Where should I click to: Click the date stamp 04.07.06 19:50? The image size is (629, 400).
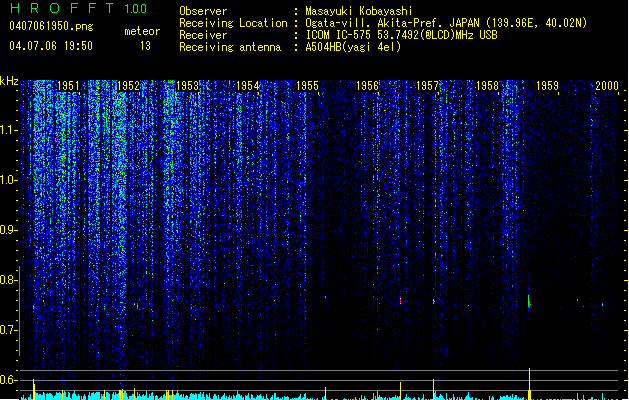[51, 46]
